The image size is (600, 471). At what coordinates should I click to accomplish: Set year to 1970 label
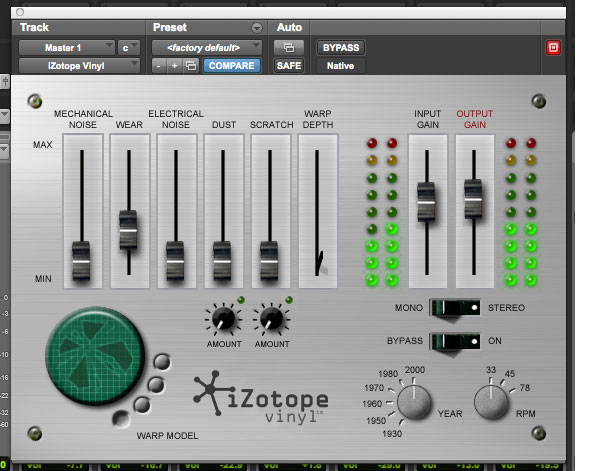pos(374,388)
